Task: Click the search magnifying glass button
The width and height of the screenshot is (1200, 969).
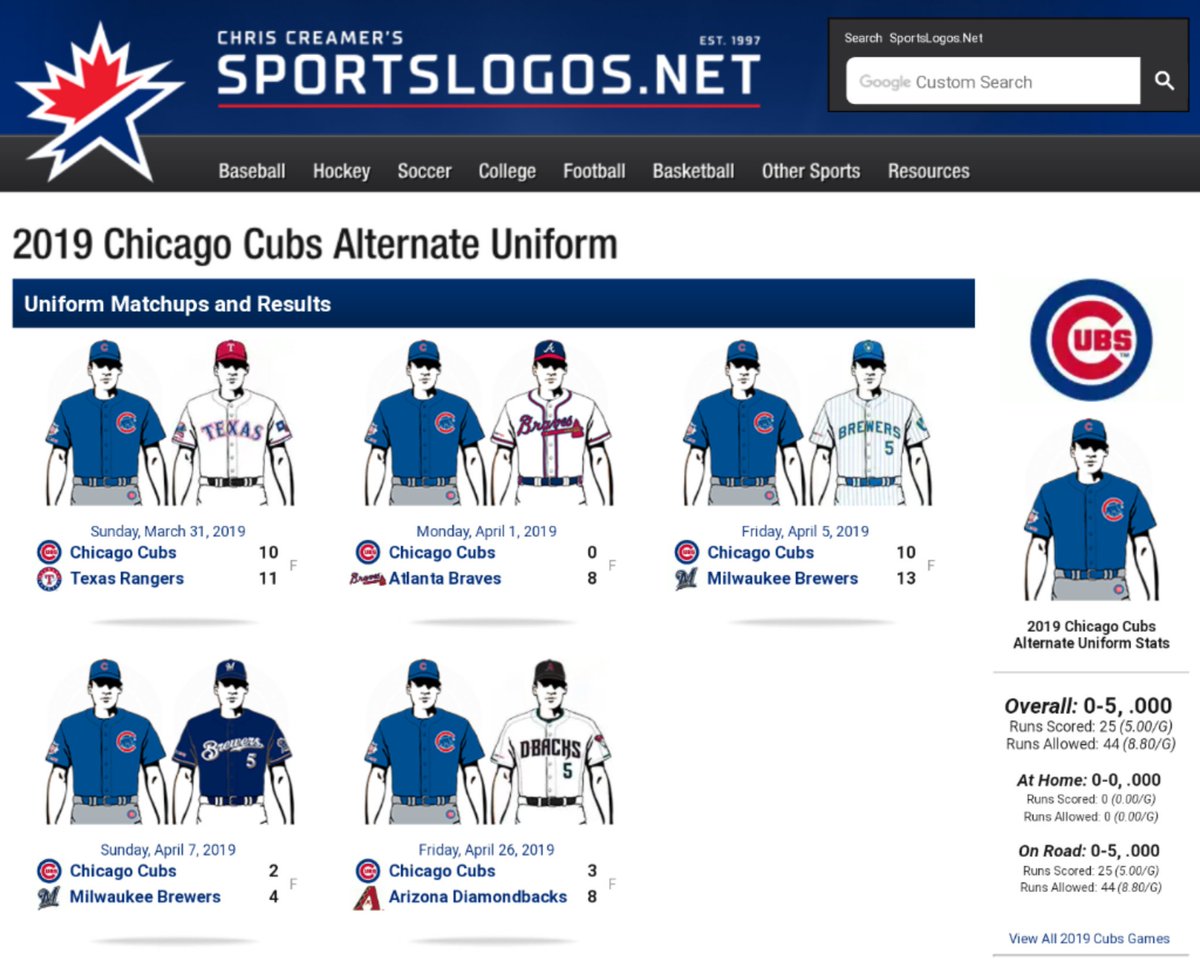Action: coord(1164,81)
